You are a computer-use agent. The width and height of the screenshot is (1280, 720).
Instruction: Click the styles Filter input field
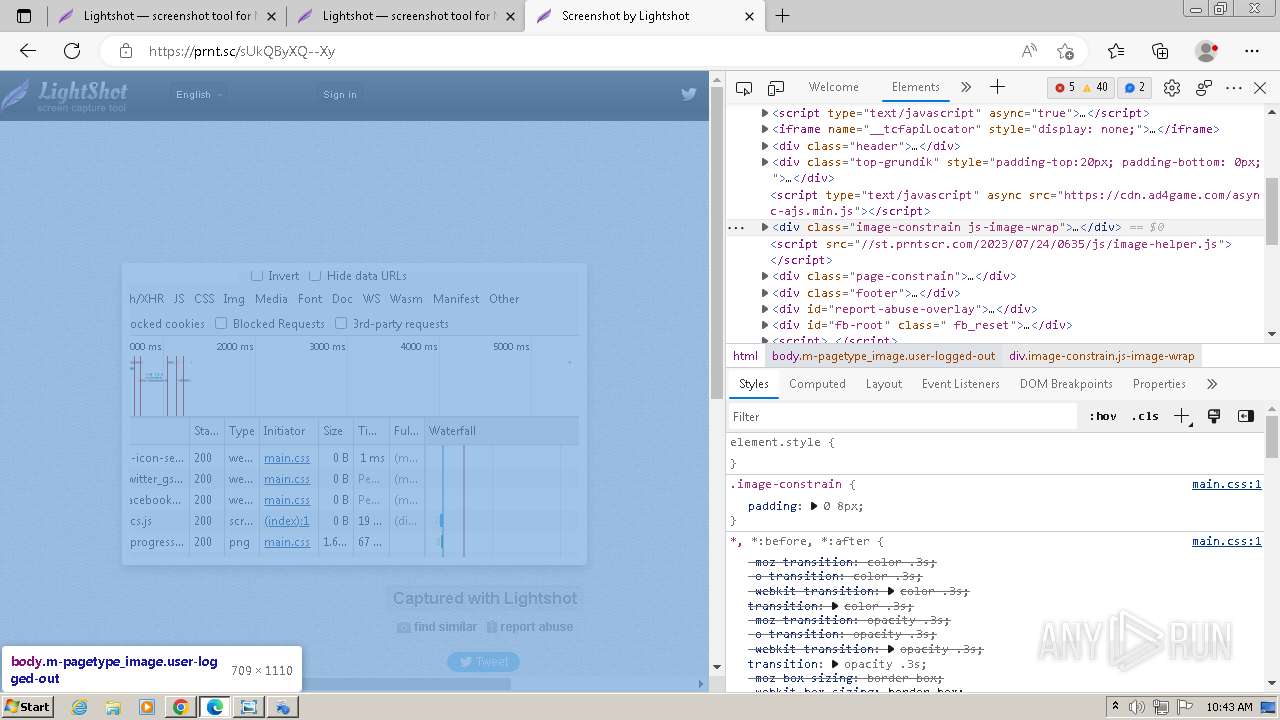(902, 416)
